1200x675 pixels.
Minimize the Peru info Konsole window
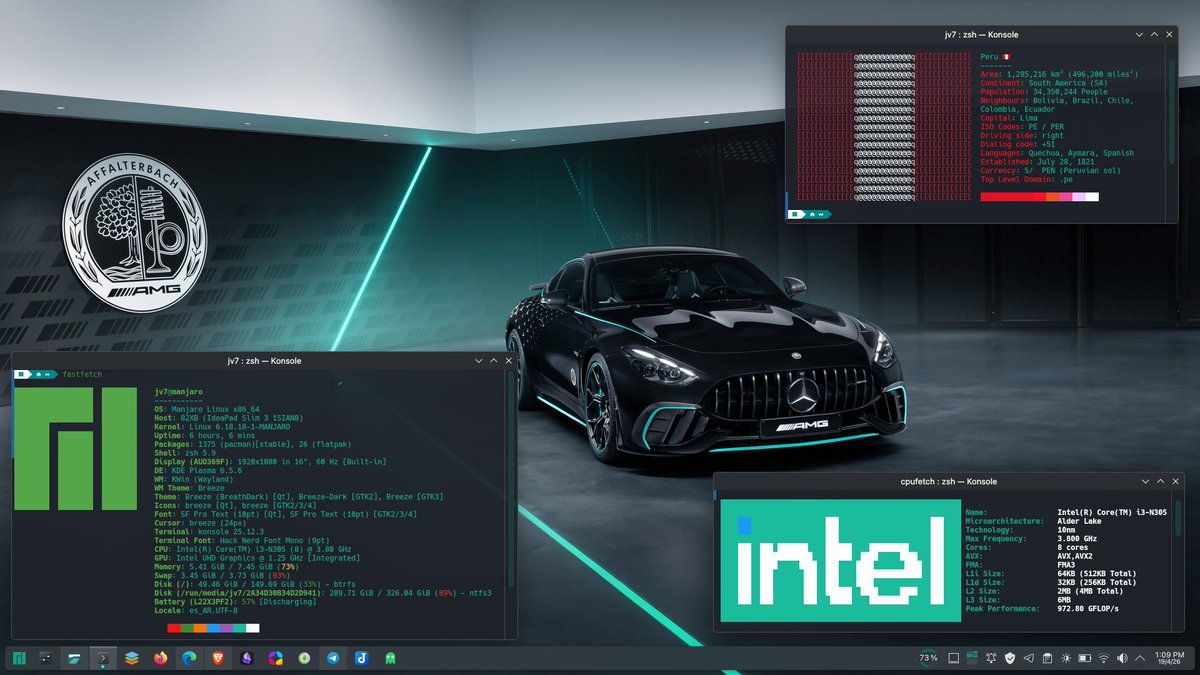point(1139,33)
